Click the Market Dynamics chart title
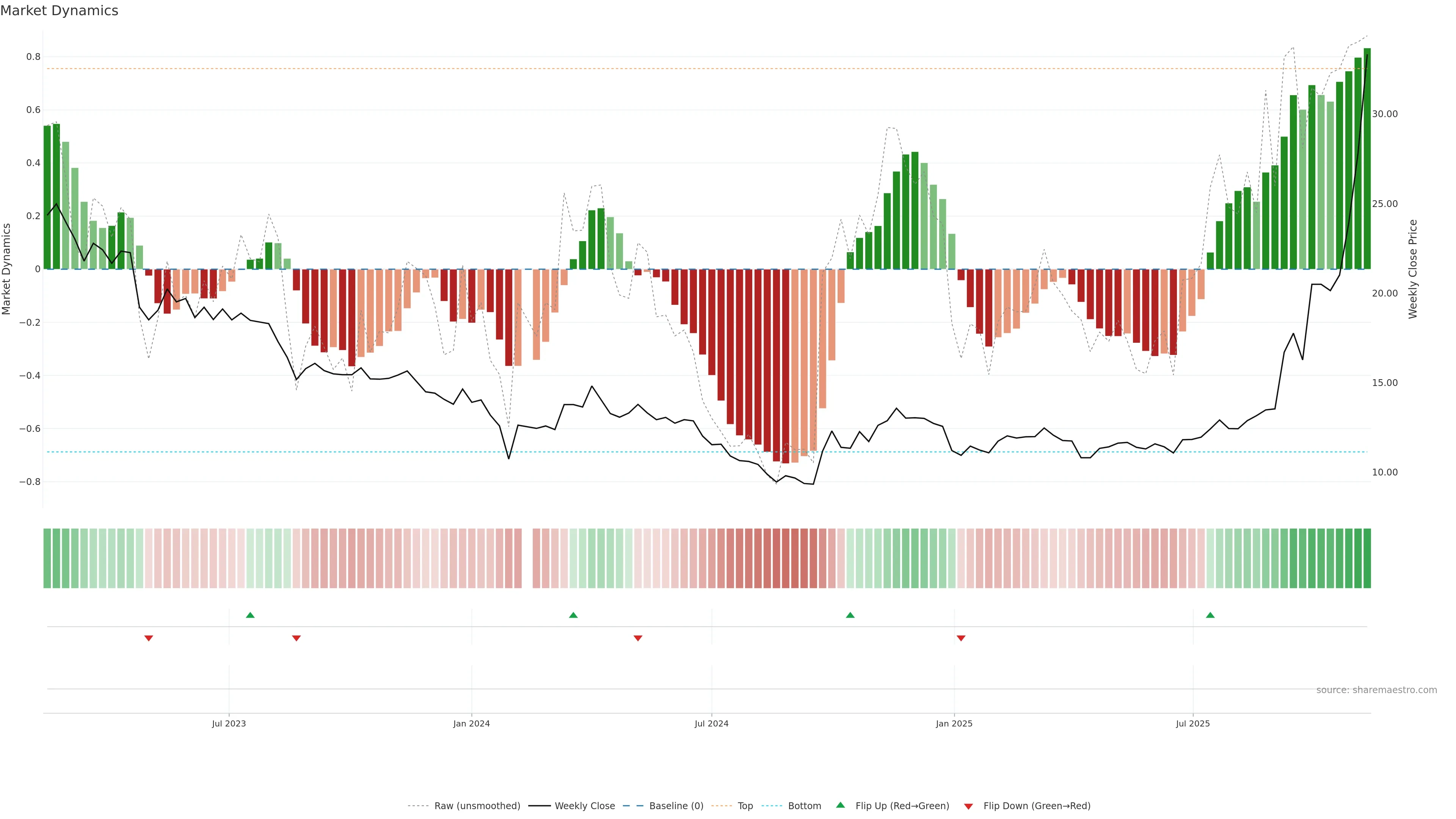Viewport: 1456px width, 819px height. [x=60, y=11]
